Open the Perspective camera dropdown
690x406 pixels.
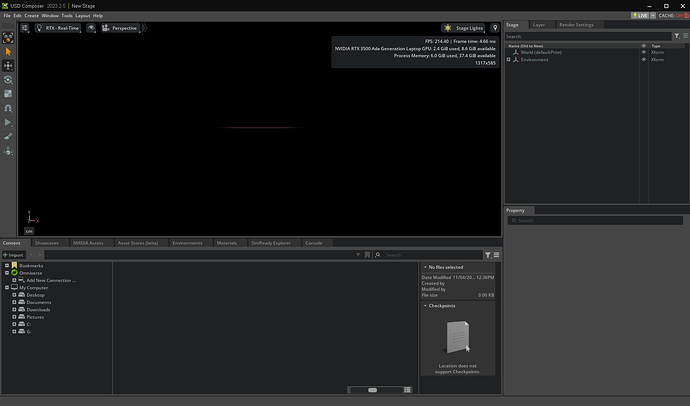120,28
